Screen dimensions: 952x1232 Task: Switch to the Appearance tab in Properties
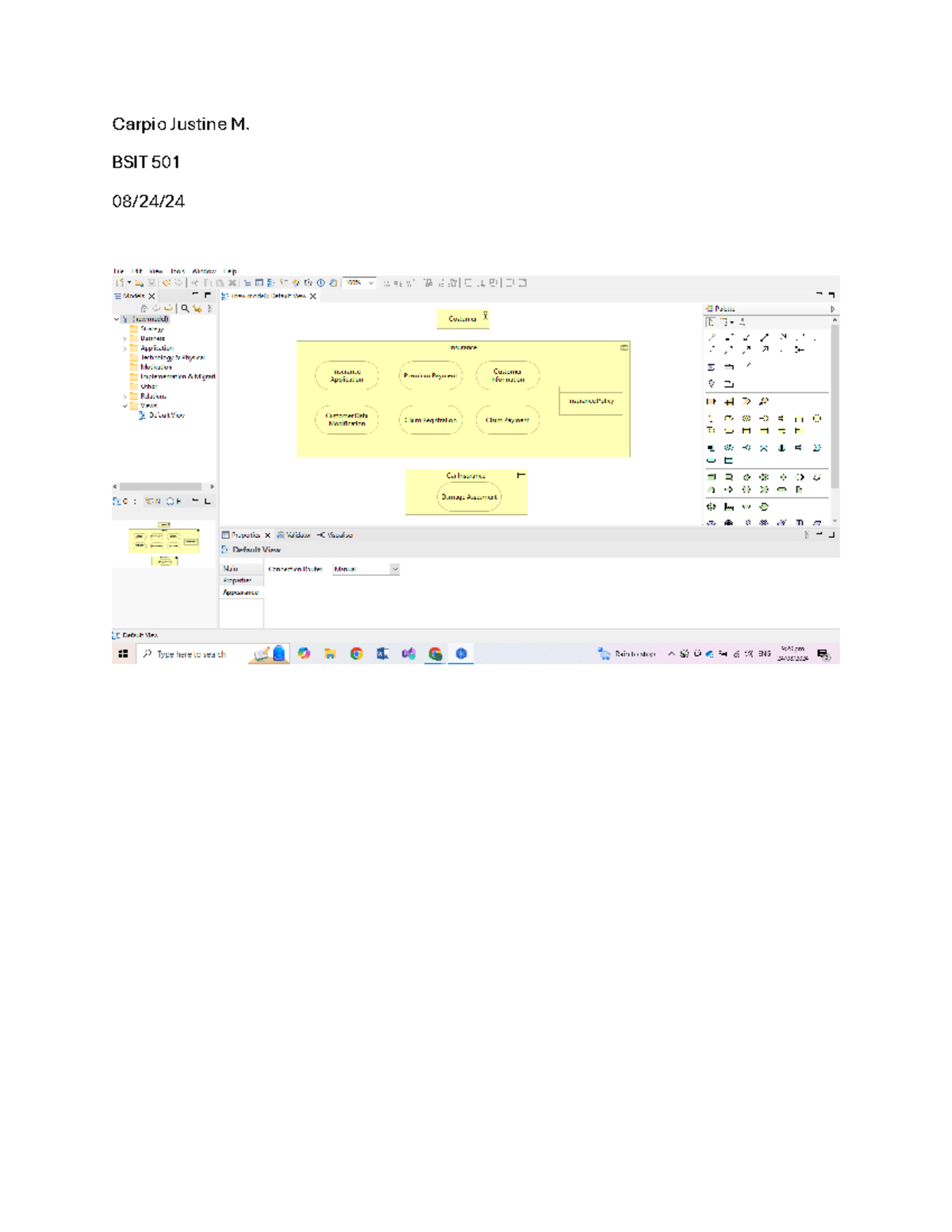[x=241, y=592]
